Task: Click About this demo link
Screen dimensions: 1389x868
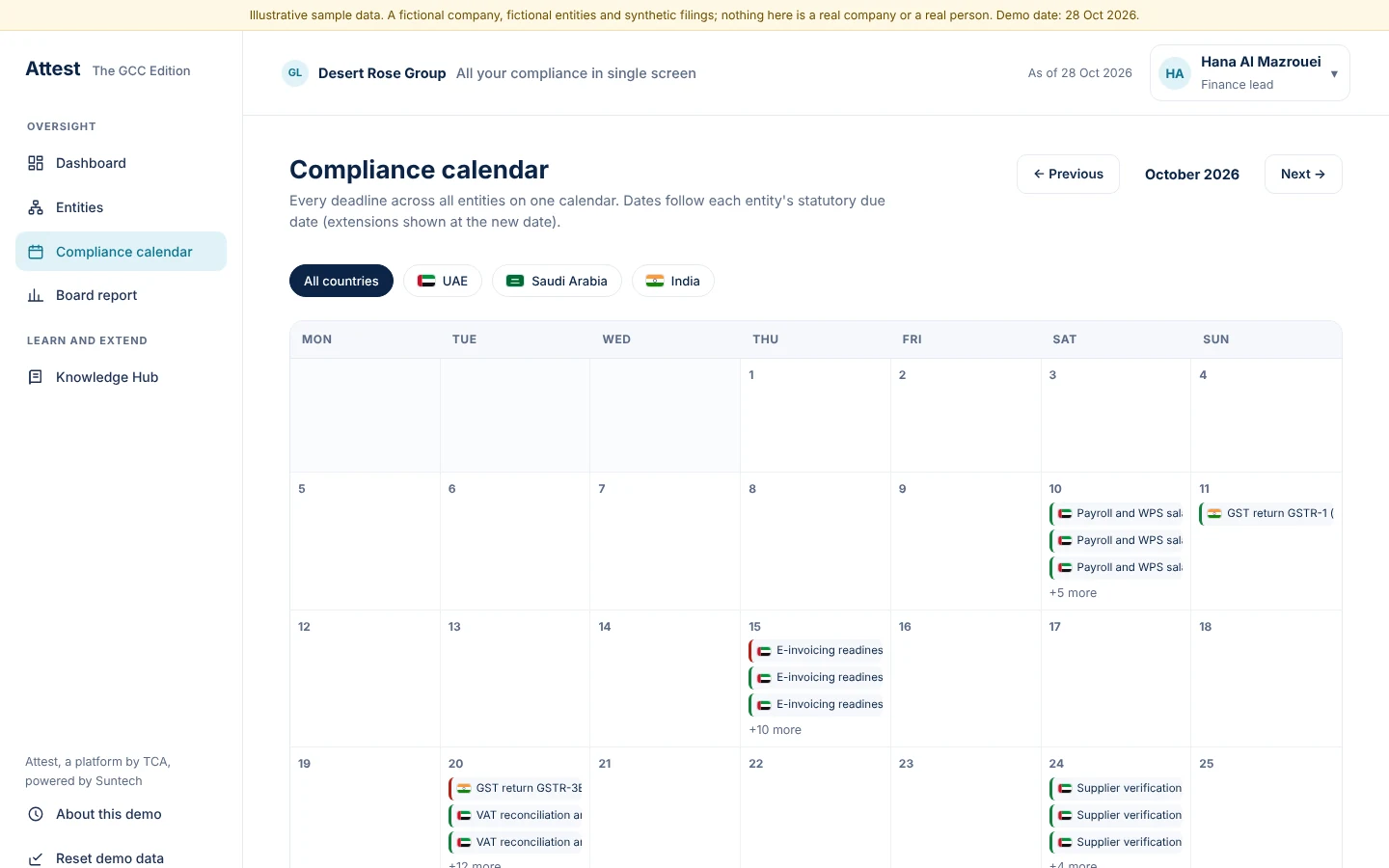Action: pyautogui.click(x=122, y=814)
